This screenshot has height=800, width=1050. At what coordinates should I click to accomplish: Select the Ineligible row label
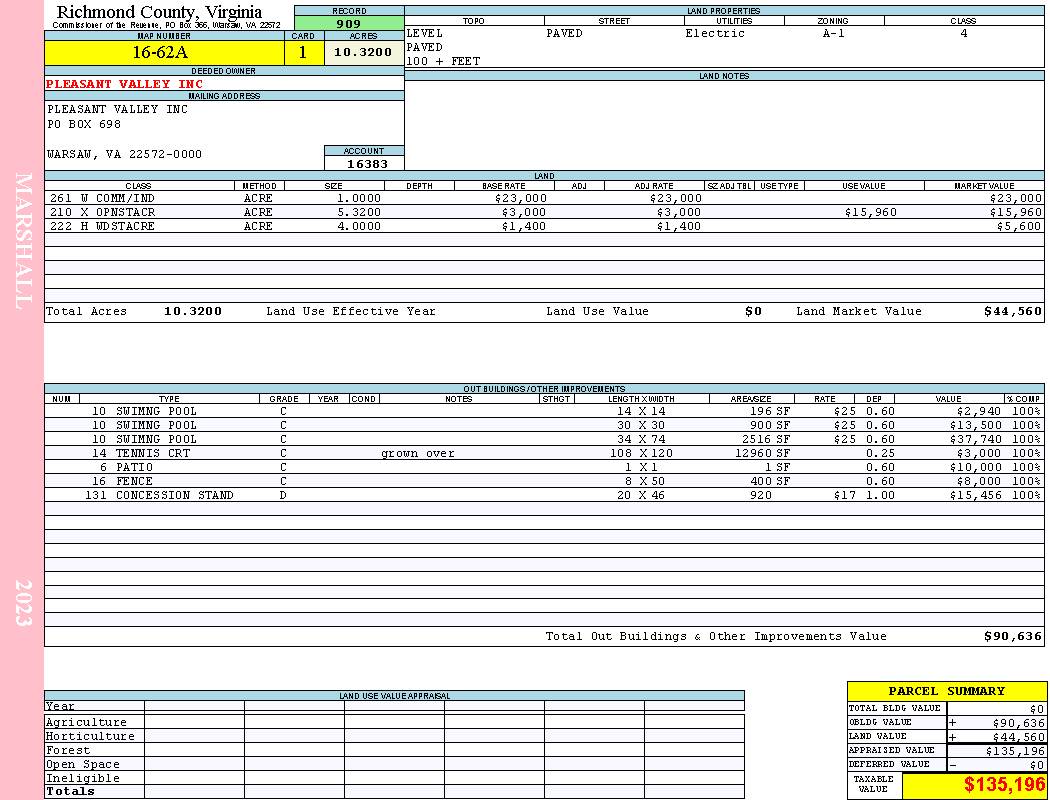tap(82, 779)
